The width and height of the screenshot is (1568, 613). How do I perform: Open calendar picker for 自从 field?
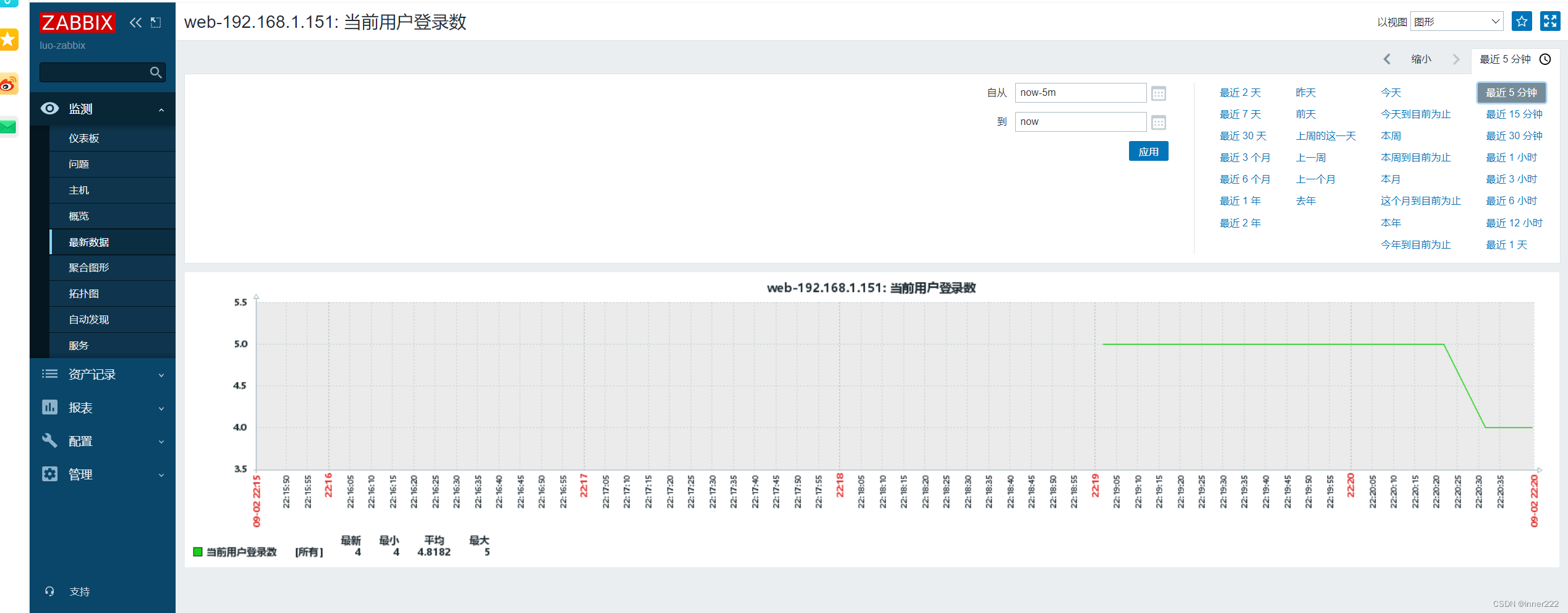coord(1159,93)
